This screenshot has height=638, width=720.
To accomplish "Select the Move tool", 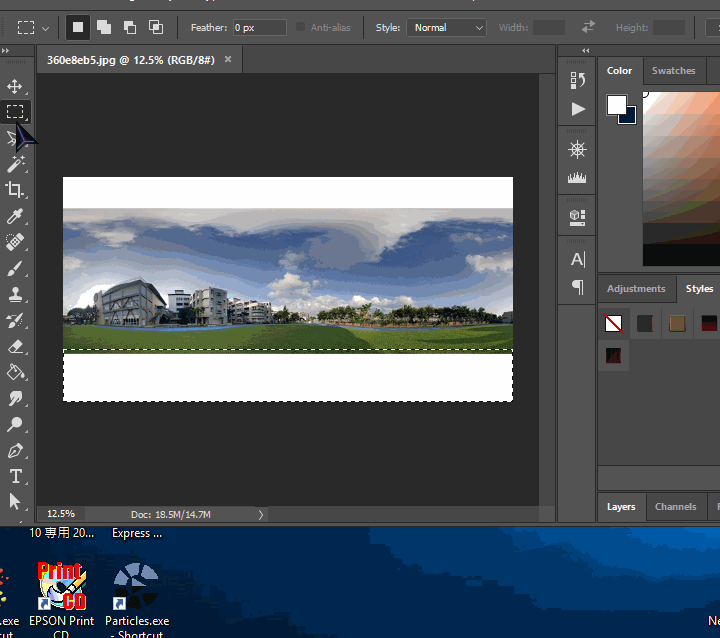I will 15,87.
